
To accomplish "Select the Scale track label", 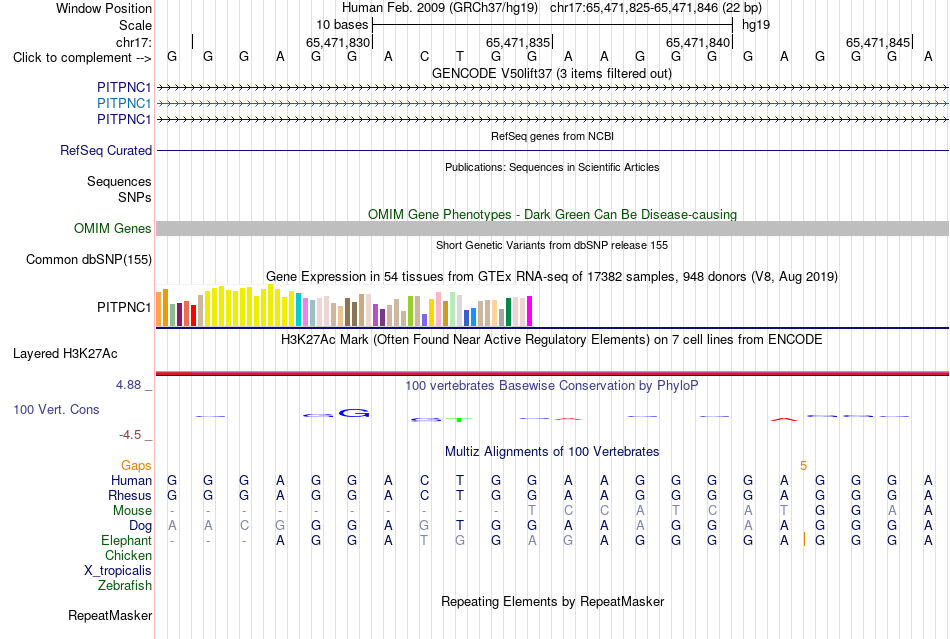I will [x=135, y=25].
